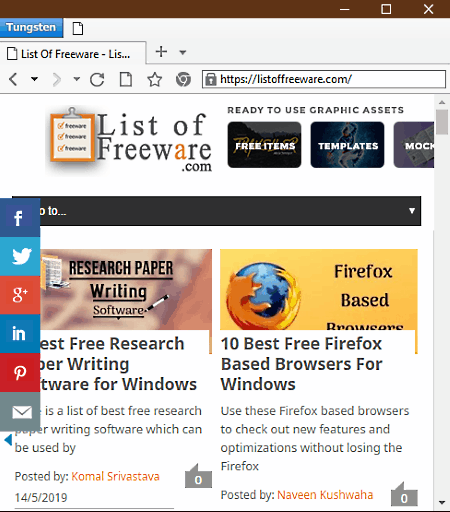The image size is (450, 512).
Task: Reload the page with refresh icon
Action: 97,79
